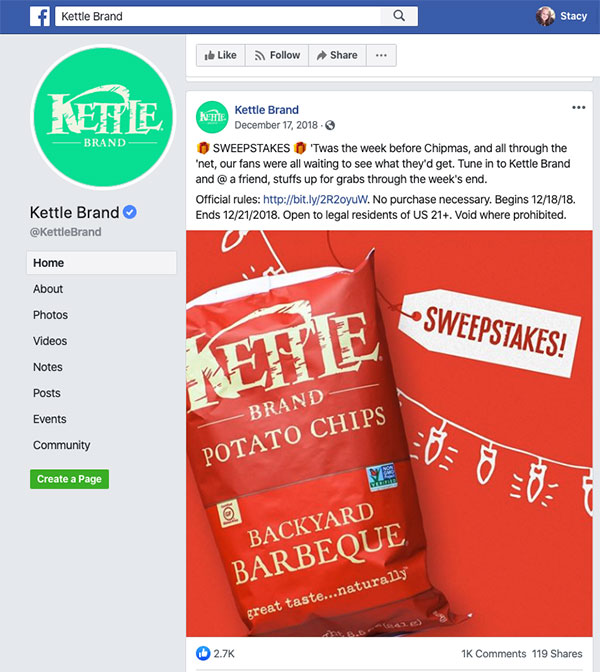This screenshot has width=600, height=672.
Task: Click the blue like reaction icon
Action: (203, 653)
